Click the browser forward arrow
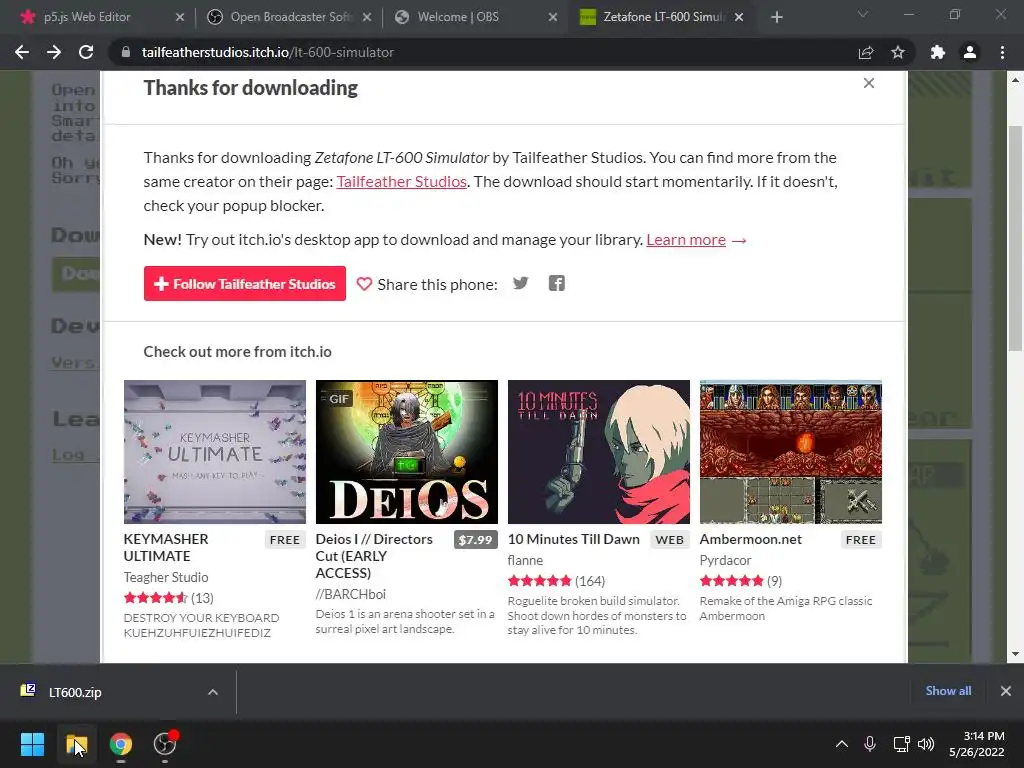The width and height of the screenshot is (1024, 768). pyautogui.click(x=54, y=52)
